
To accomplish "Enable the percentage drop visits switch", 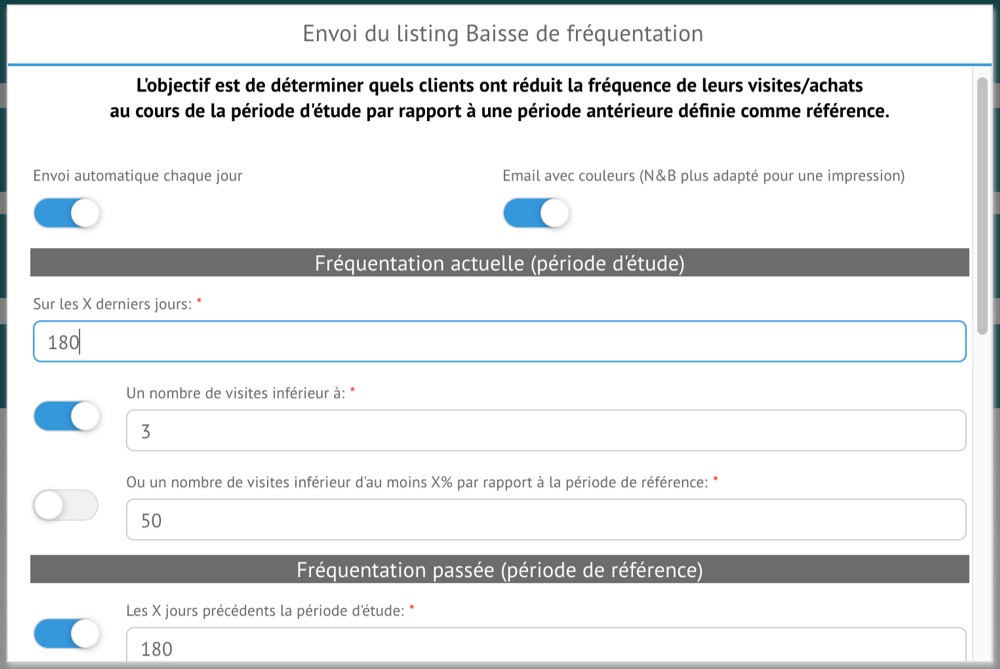I will [x=67, y=506].
